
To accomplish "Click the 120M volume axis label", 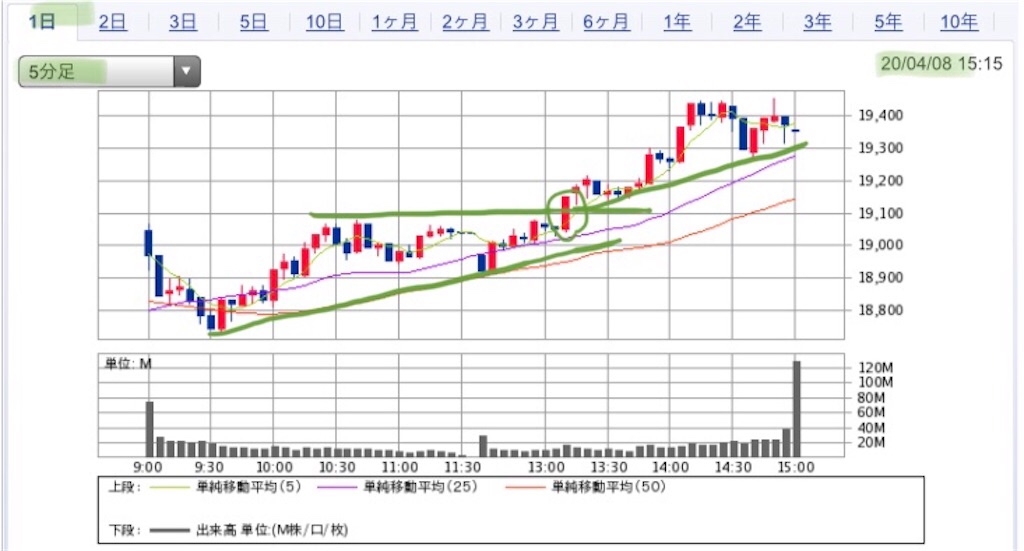I will [875, 368].
